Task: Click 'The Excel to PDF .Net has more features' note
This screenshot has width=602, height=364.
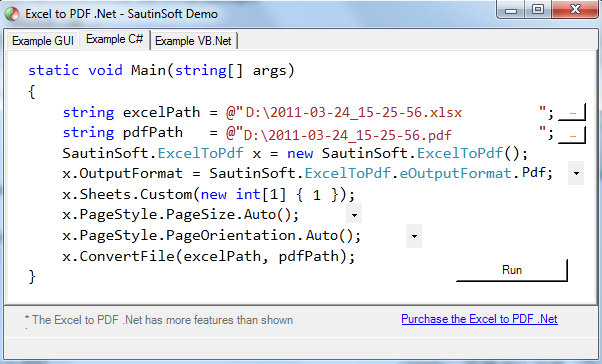Action: (159, 320)
